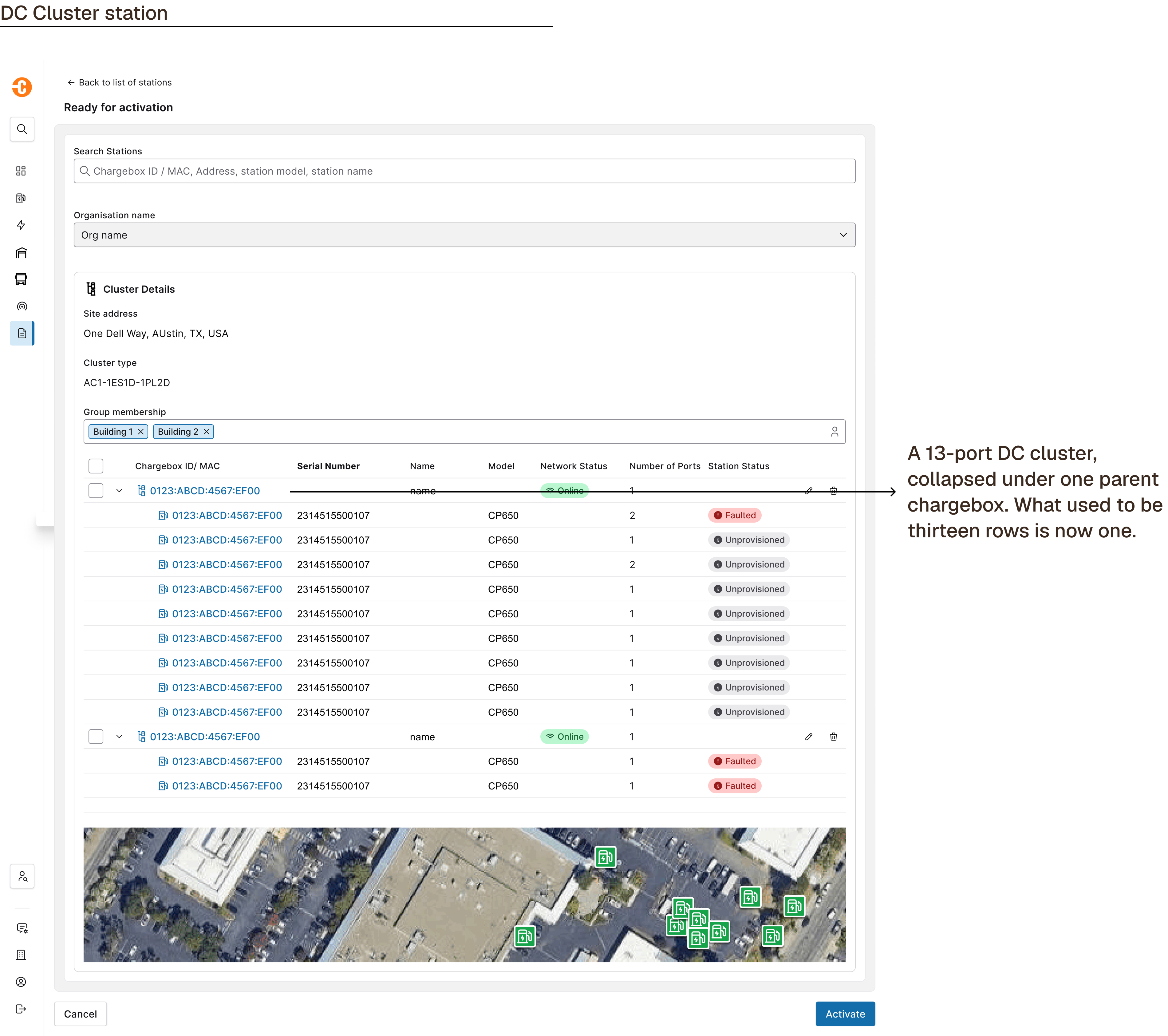
Task: Remove the Building 1 group tag
Action: click(140, 431)
